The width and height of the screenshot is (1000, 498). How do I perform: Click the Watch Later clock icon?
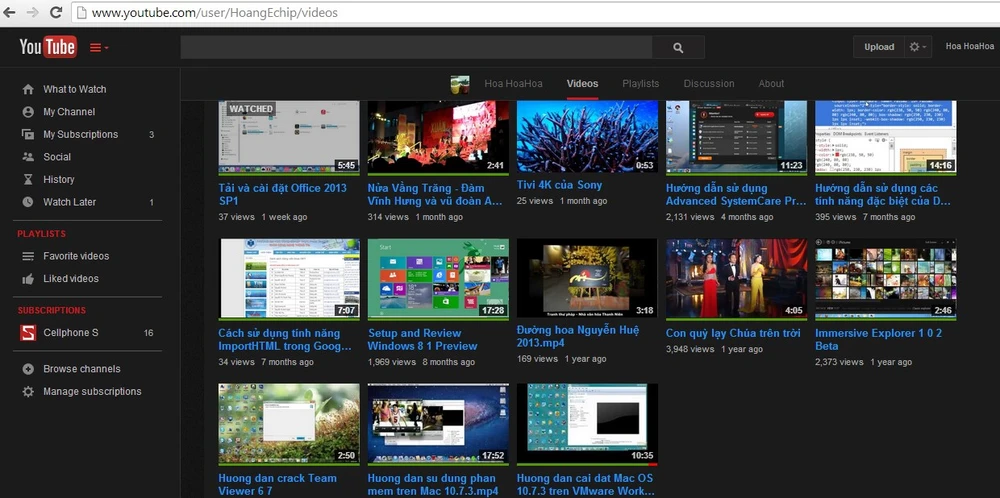[28, 201]
